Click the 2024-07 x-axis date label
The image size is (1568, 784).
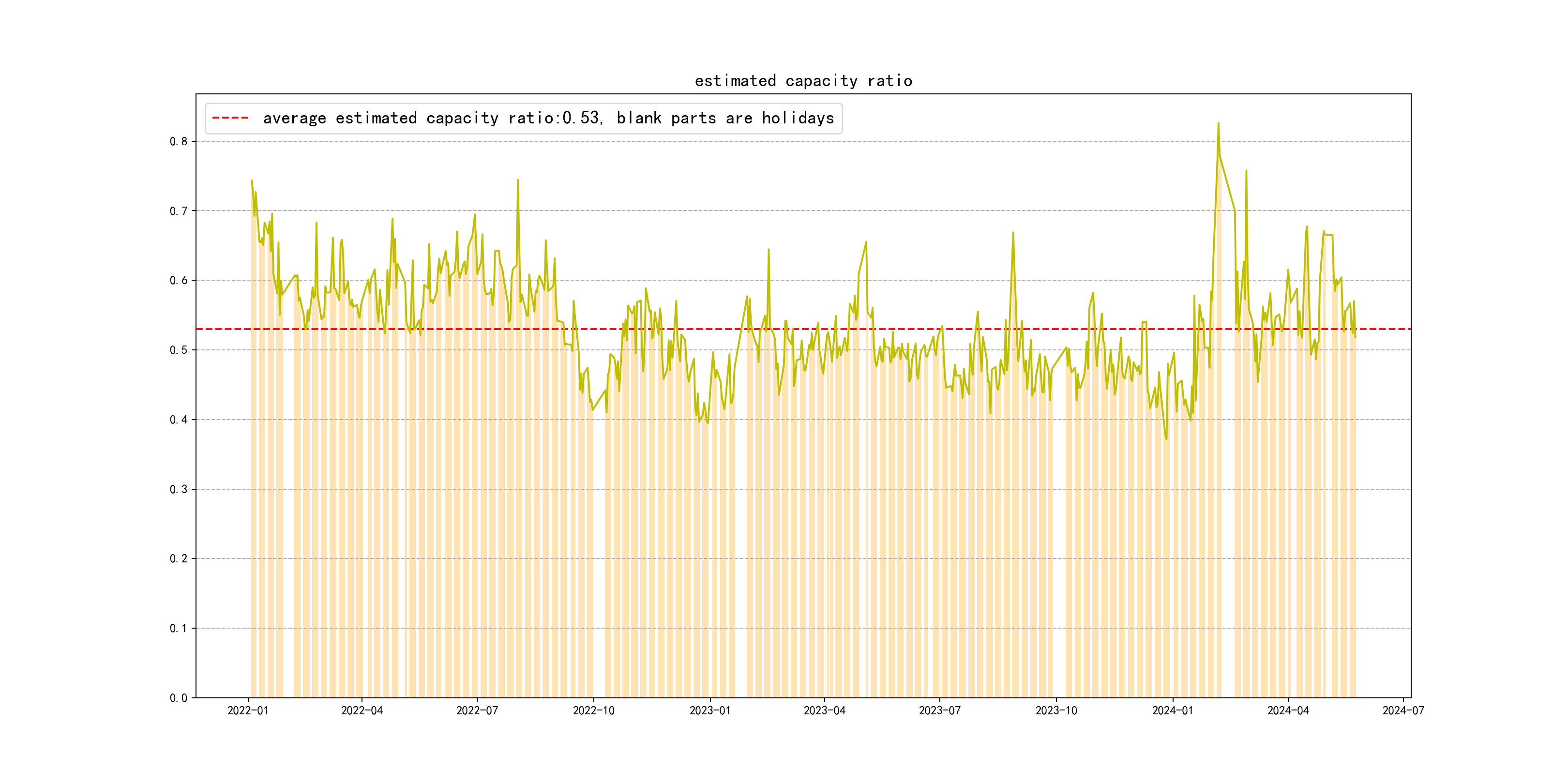(x=1403, y=710)
